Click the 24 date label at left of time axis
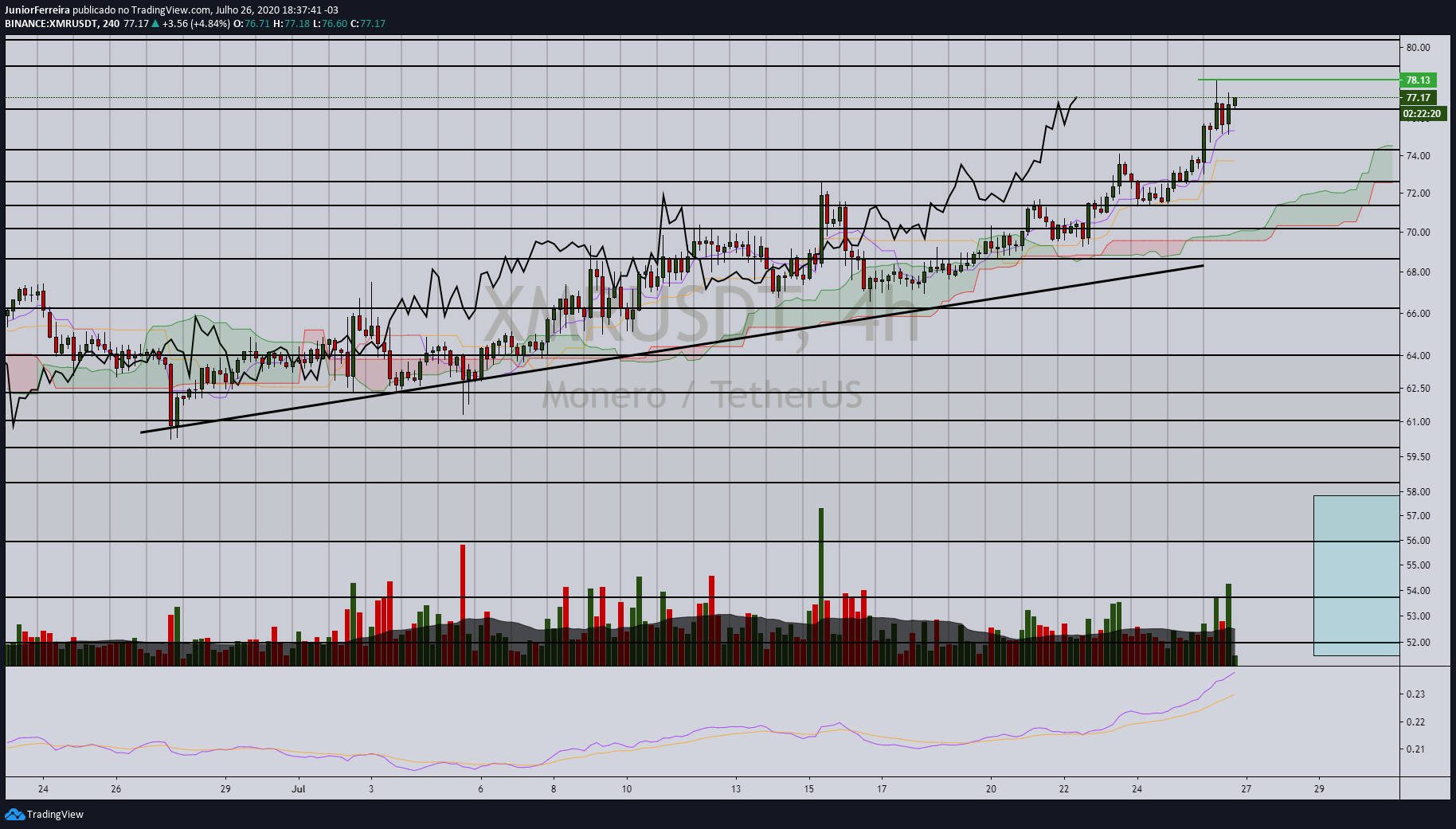The height and width of the screenshot is (829, 1456). point(43,789)
